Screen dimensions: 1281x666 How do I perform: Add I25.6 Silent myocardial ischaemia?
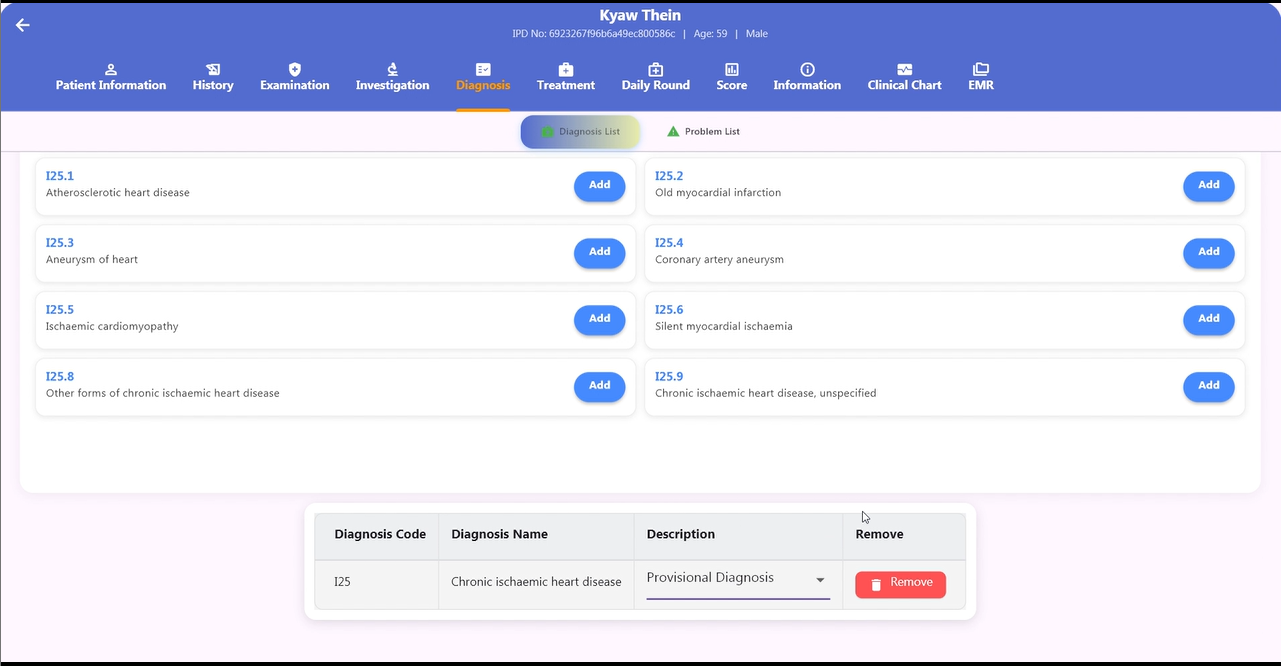(1208, 320)
